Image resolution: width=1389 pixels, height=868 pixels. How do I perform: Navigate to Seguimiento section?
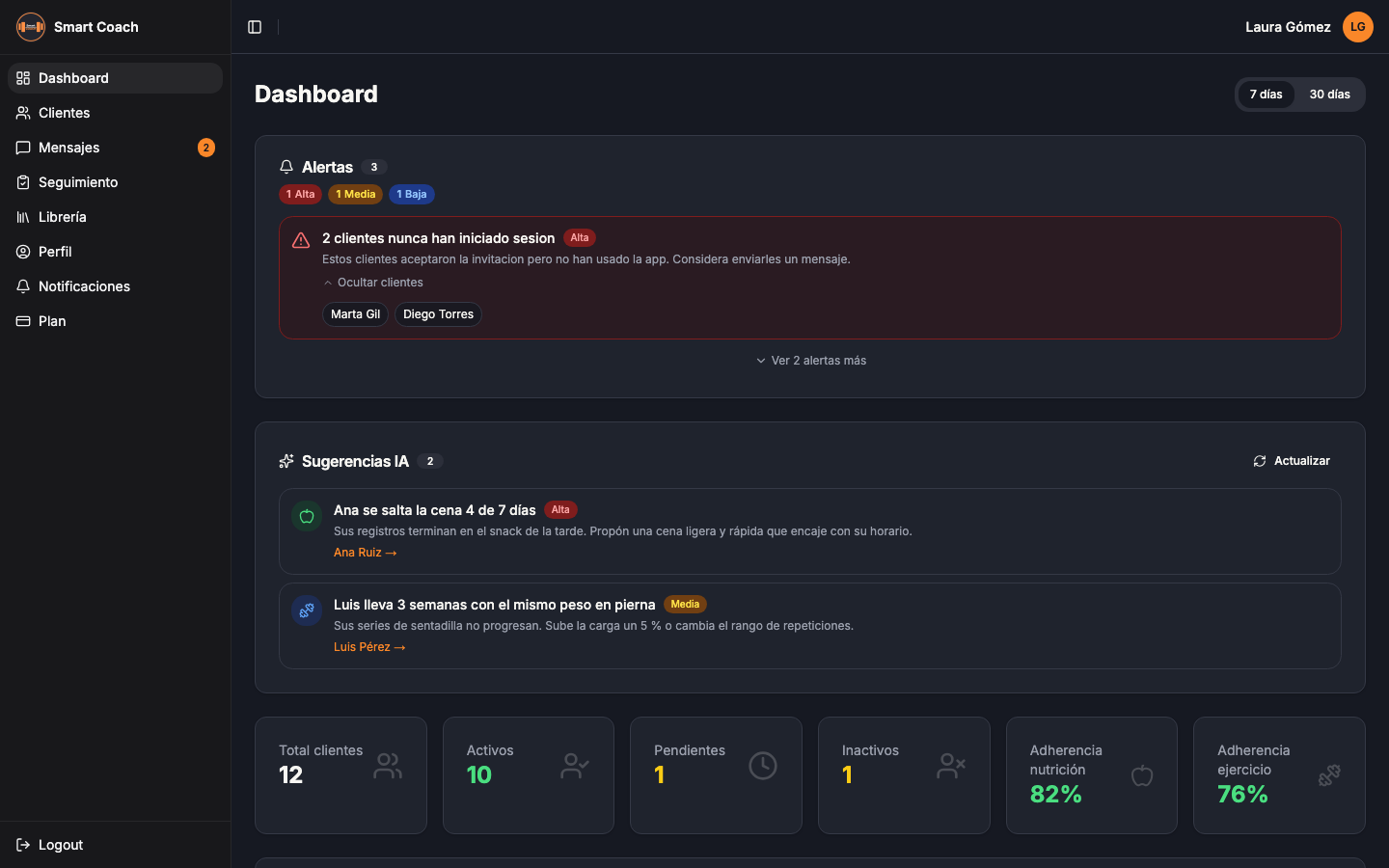(x=116, y=182)
